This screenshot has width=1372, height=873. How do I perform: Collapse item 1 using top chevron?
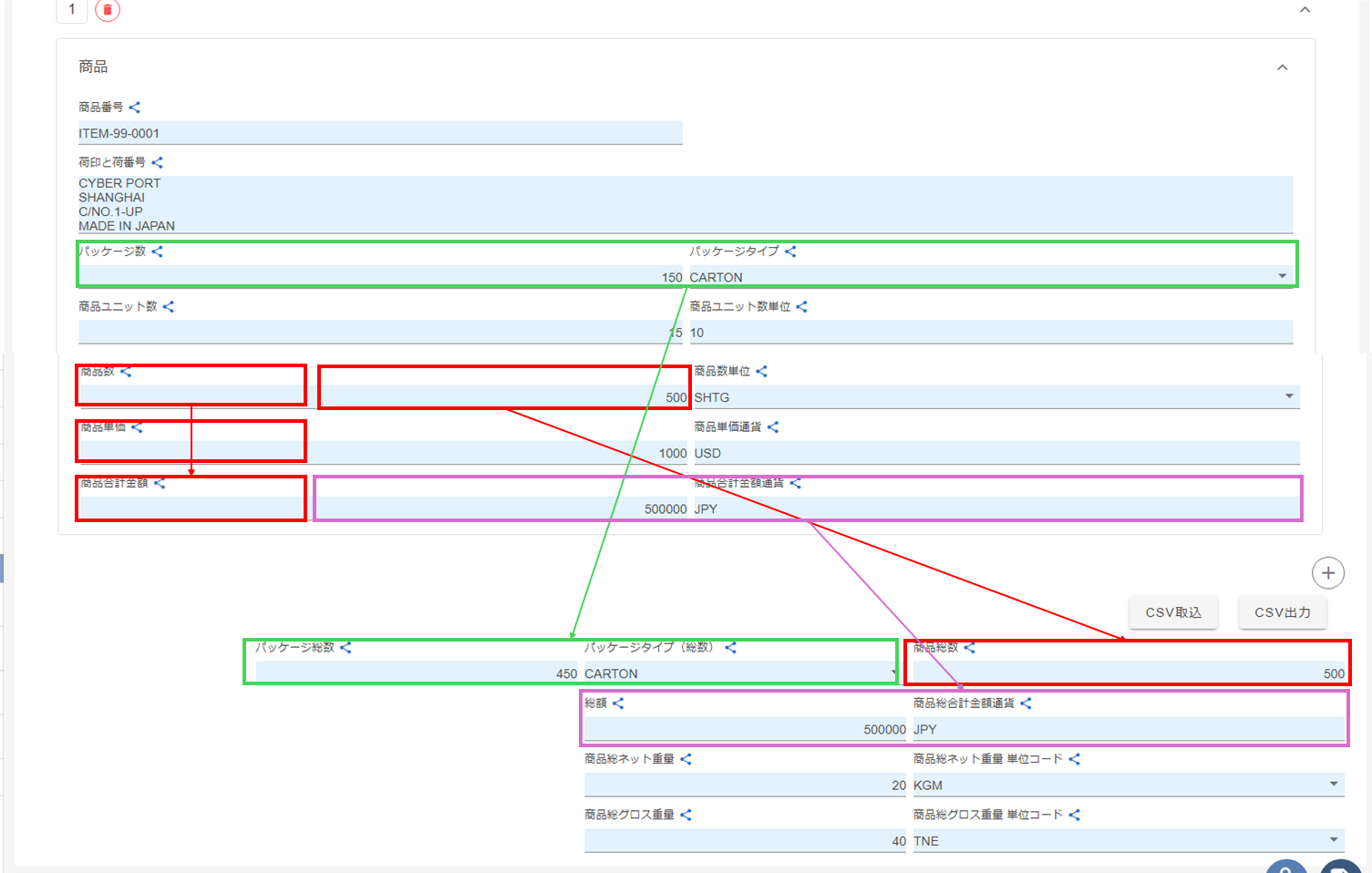click(x=1305, y=10)
